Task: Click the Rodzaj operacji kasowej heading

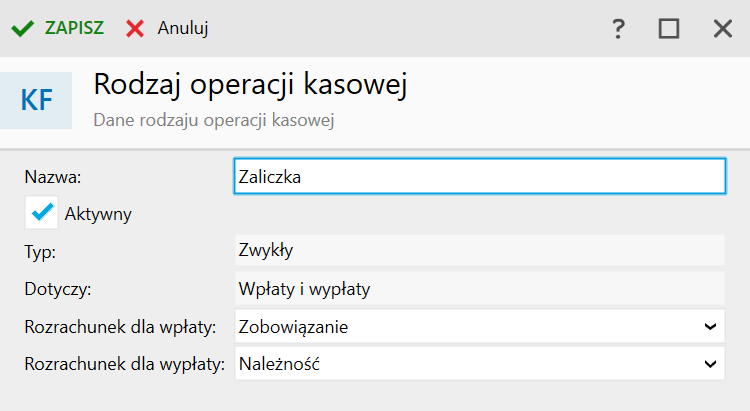Action: (250, 85)
